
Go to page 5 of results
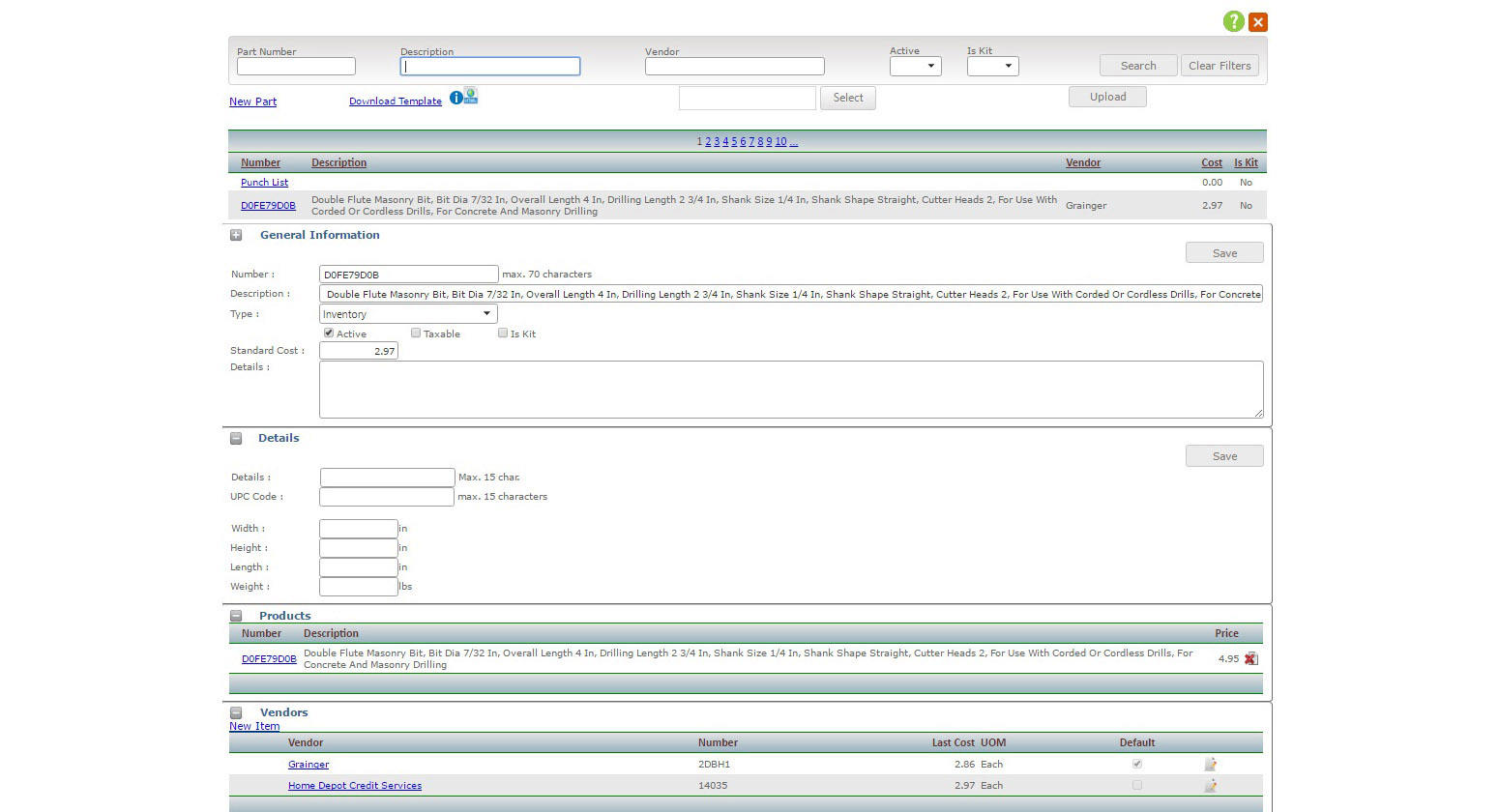(734, 142)
